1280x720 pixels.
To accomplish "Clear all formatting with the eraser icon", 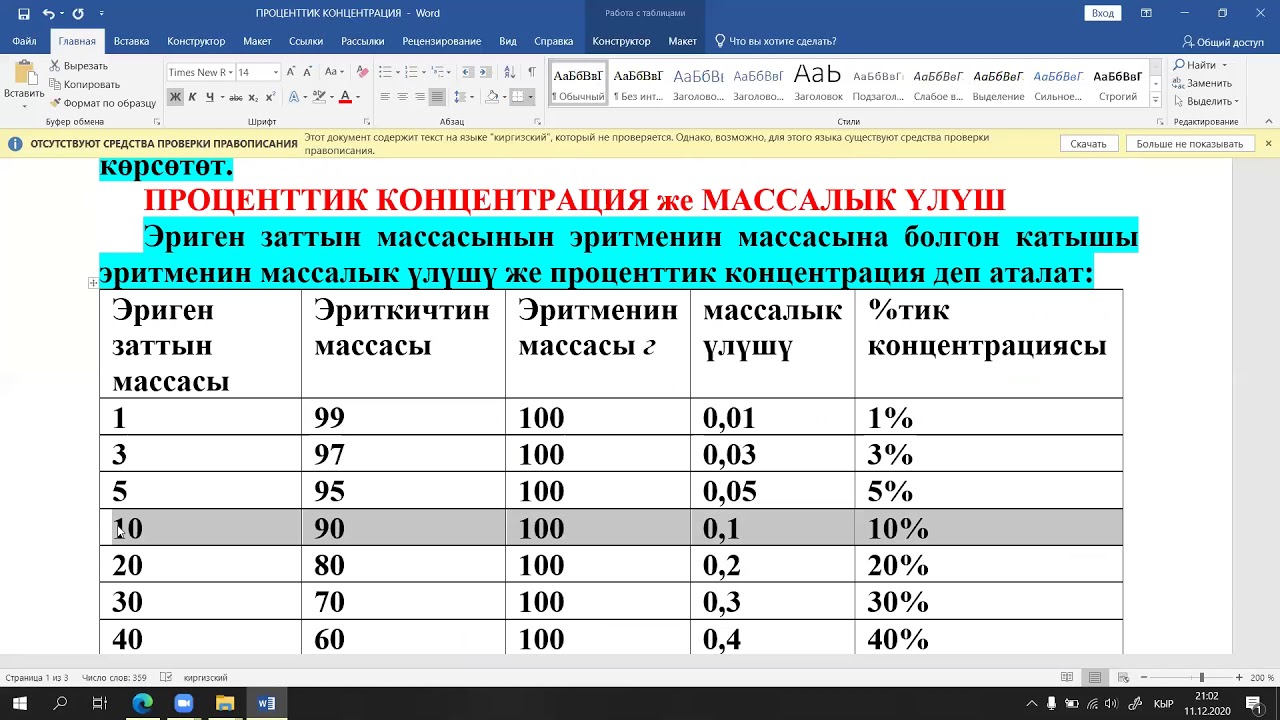I will pyautogui.click(x=362, y=72).
